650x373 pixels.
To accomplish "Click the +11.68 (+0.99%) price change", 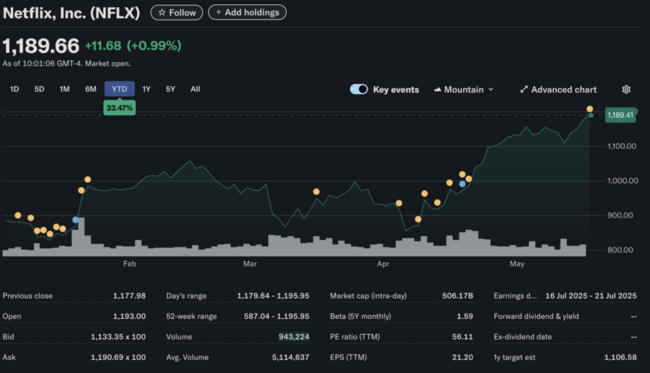I will pos(133,46).
